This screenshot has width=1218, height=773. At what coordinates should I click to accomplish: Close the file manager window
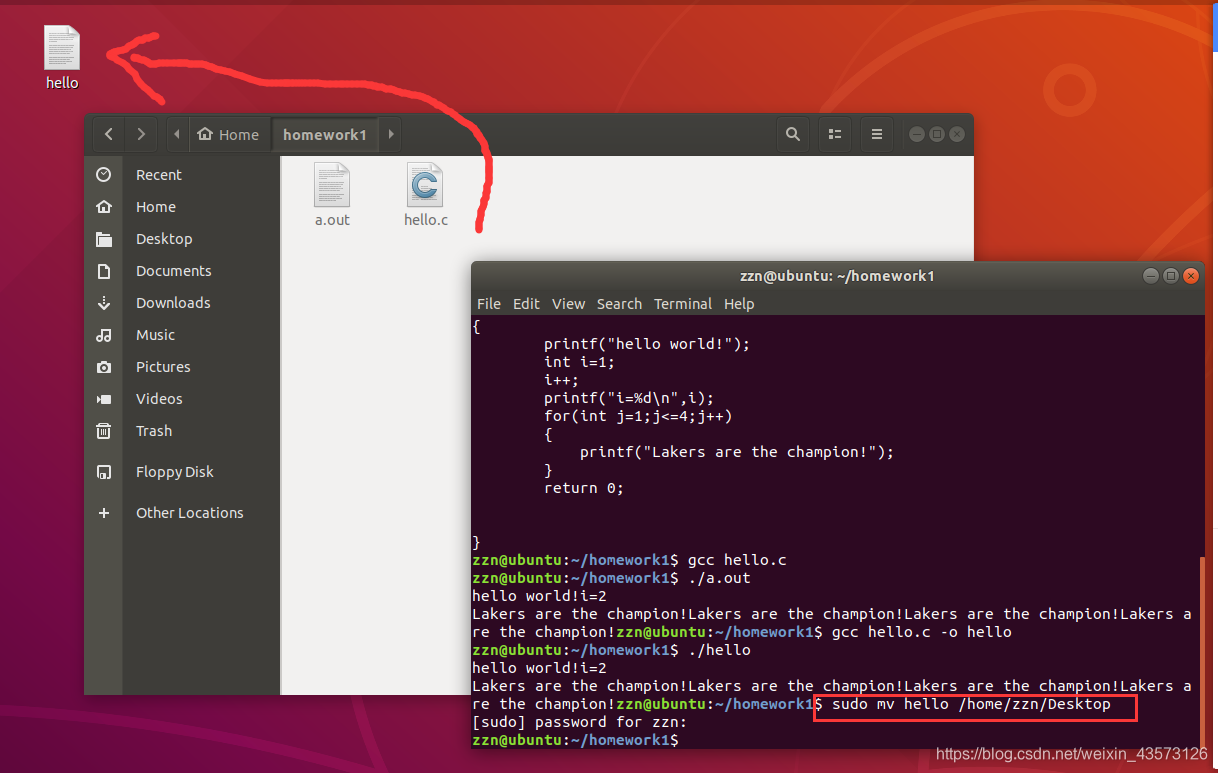pyautogui.click(x=957, y=134)
